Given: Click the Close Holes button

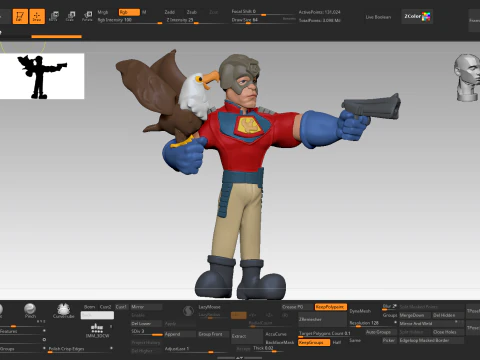Looking at the screenshot, I should (x=448, y=332).
